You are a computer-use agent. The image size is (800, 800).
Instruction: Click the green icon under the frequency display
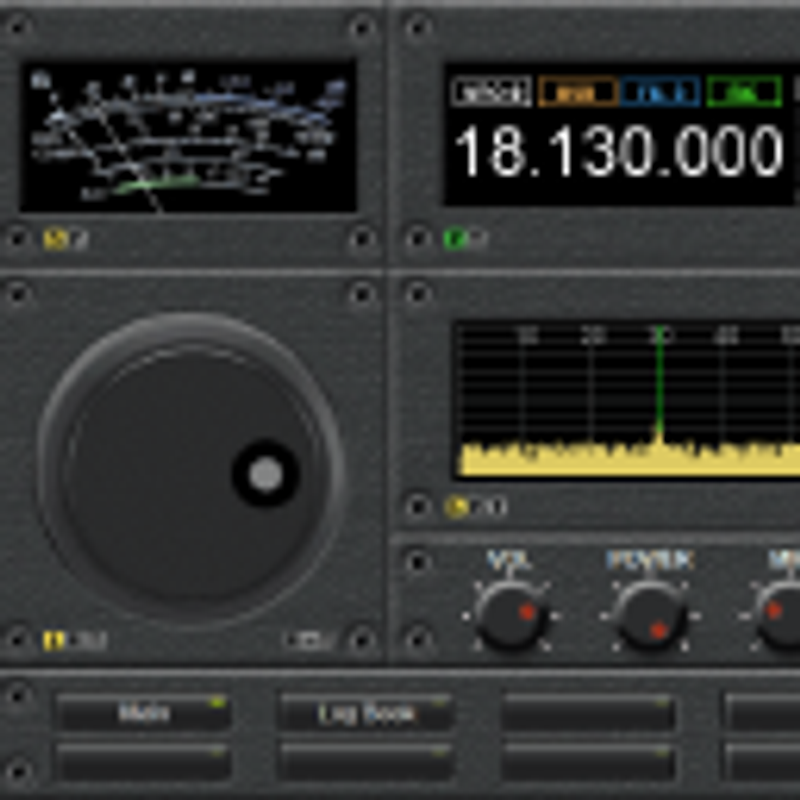point(455,239)
